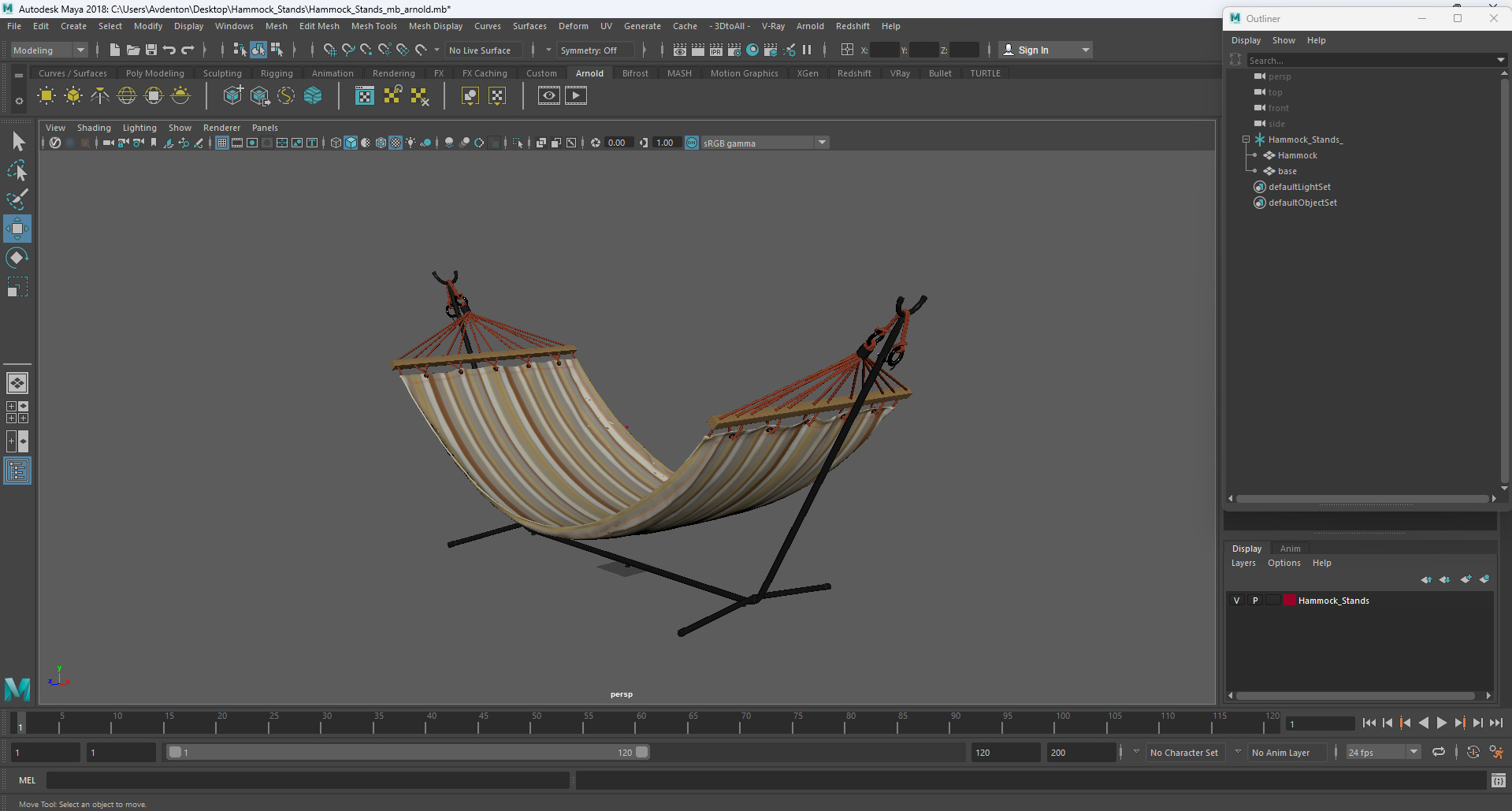Activate the Rotate tool in toolbox
This screenshot has width=1512, height=811.
point(17,258)
